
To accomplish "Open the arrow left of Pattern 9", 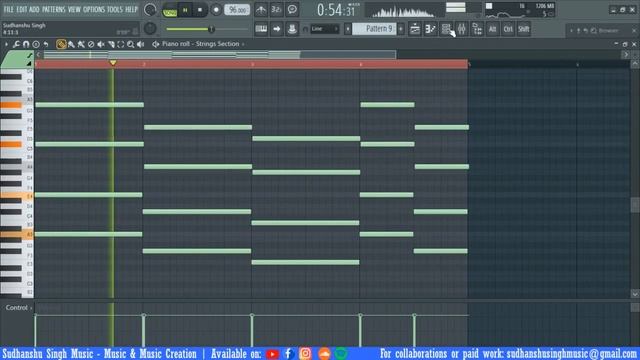I will 347,29.
